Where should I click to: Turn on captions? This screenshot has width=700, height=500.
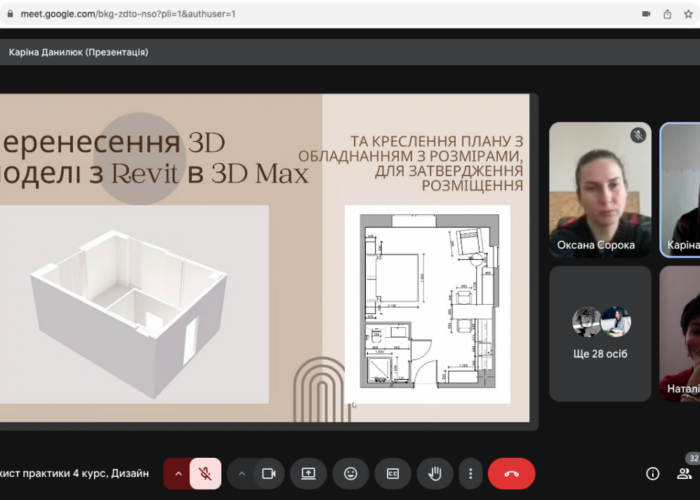[x=393, y=473]
